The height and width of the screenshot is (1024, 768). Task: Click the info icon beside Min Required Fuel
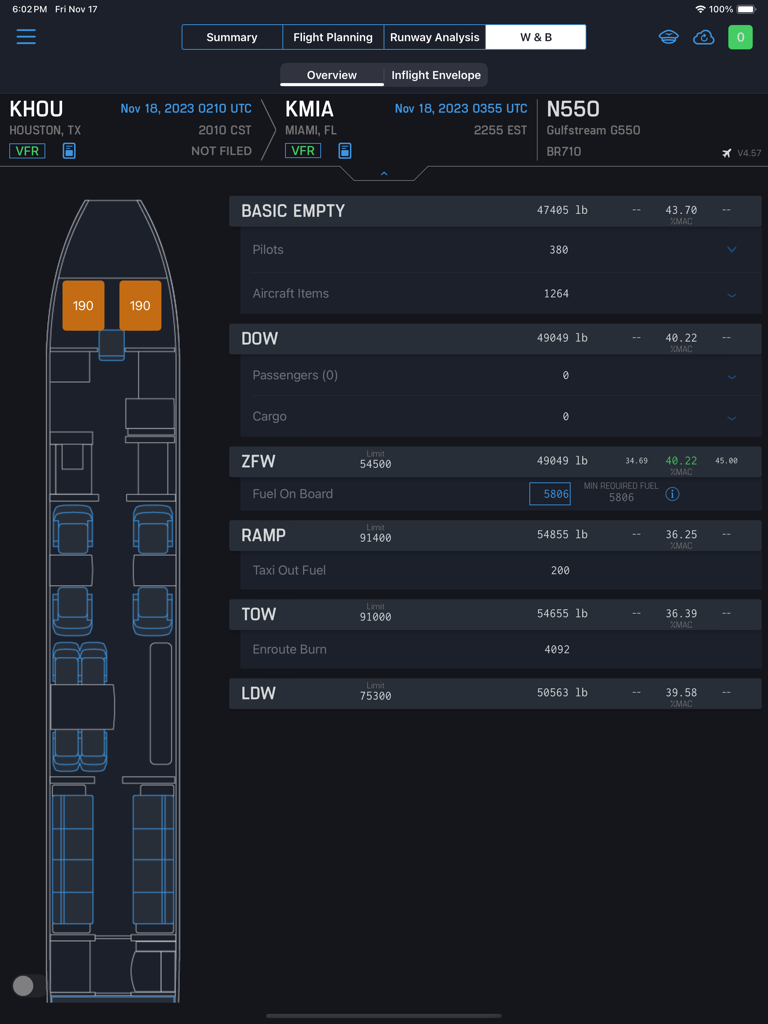pos(672,493)
